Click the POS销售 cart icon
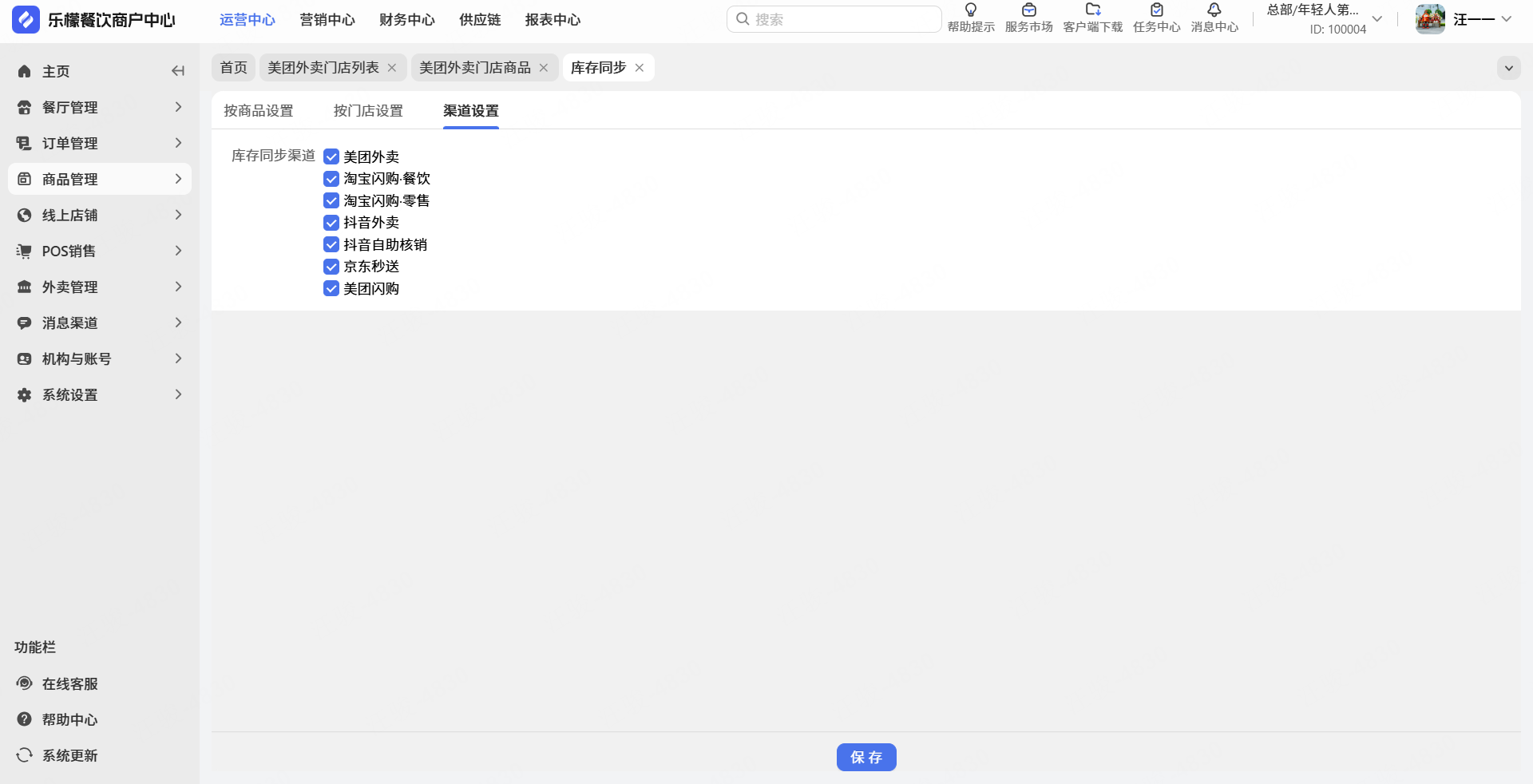The width and height of the screenshot is (1533, 784). 25,251
